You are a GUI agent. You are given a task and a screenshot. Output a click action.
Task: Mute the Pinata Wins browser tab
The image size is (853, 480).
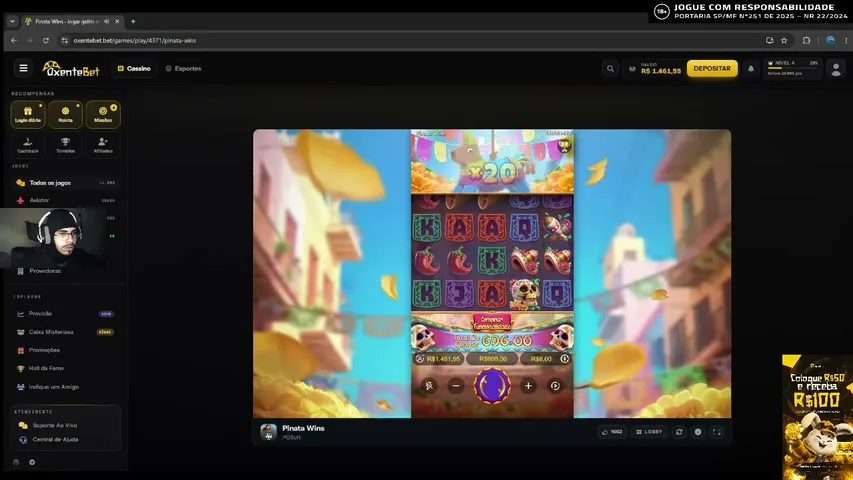pos(107,21)
